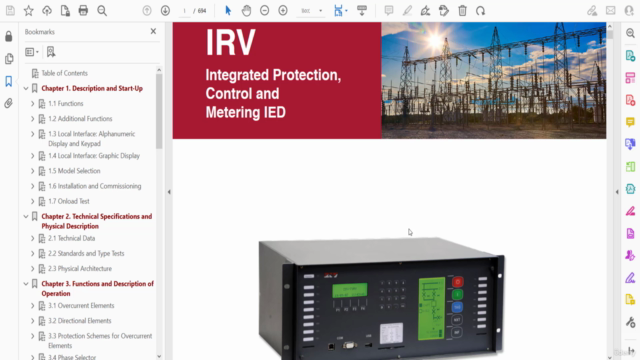This screenshot has height=360, width=640.
Task: Collapse Chapter 1 Description and Start-Up
Action: click(x=26, y=89)
